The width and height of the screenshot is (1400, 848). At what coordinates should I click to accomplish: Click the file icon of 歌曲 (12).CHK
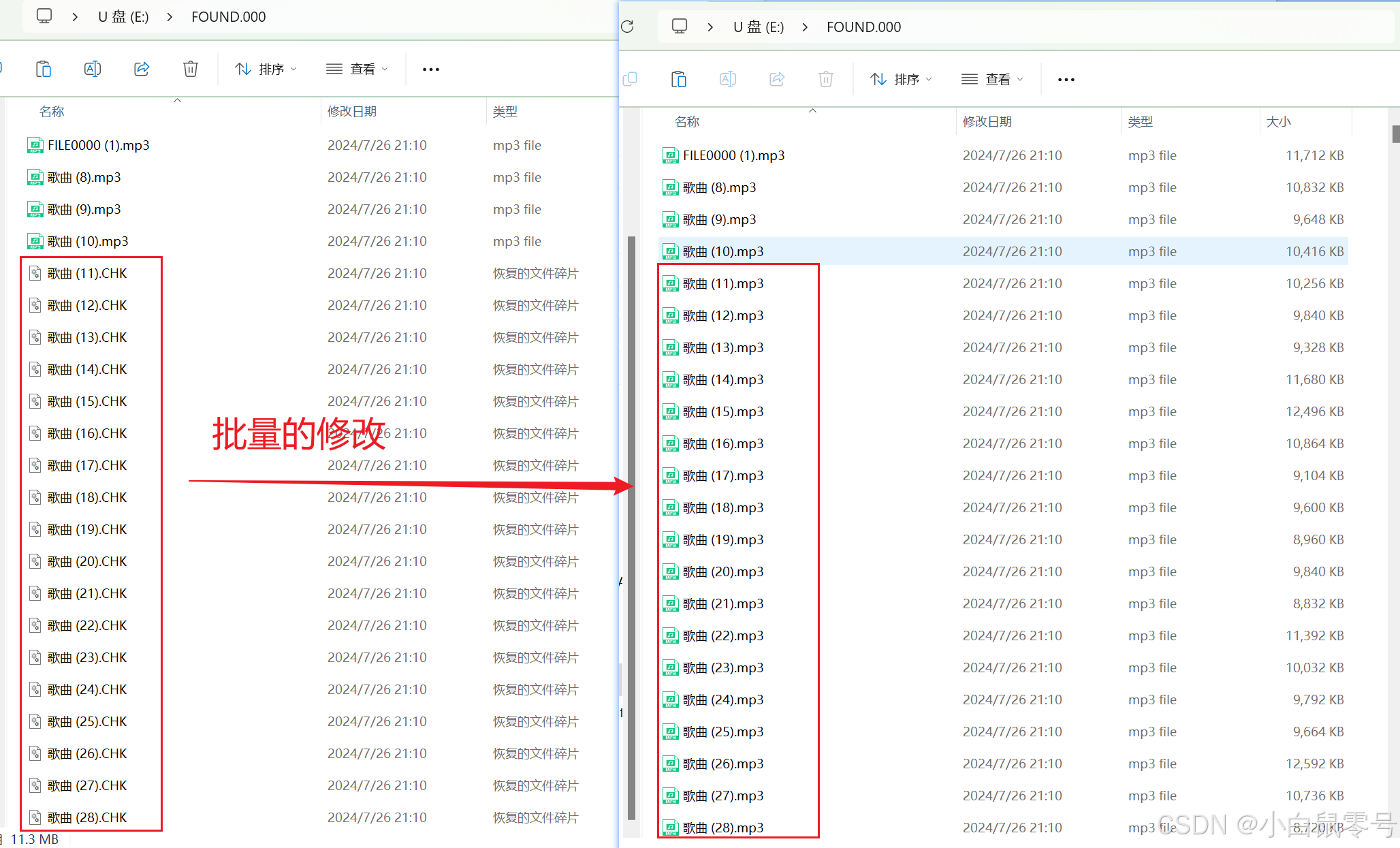tap(35, 305)
